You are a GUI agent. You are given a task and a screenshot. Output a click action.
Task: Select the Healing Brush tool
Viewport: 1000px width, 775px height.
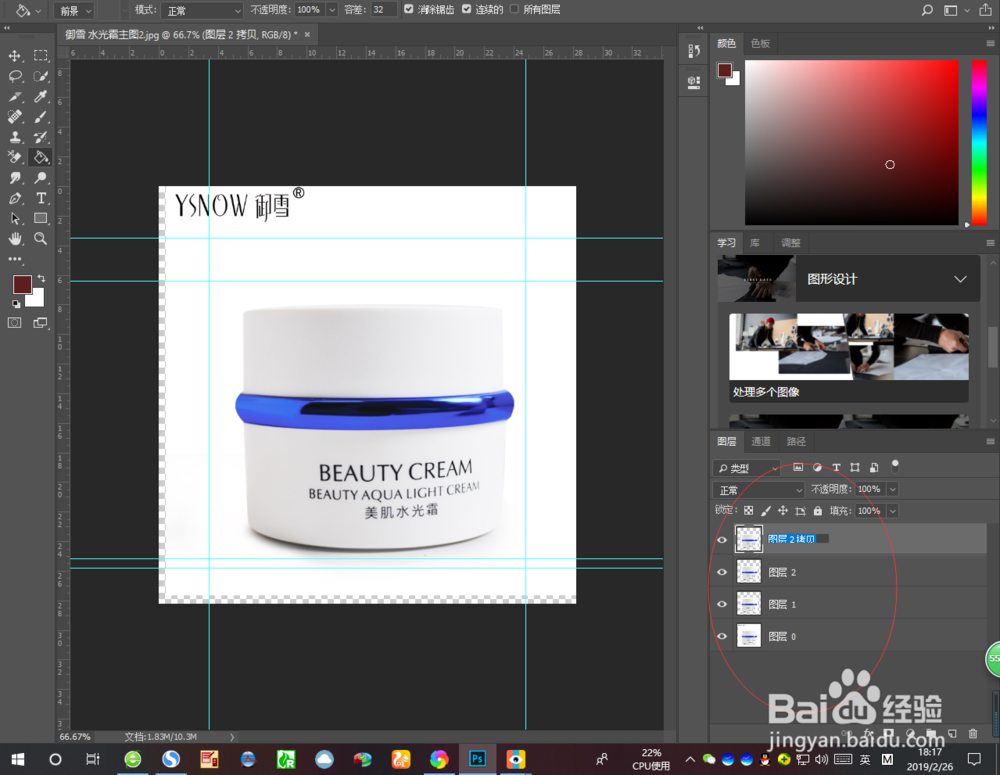click(x=15, y=117)
